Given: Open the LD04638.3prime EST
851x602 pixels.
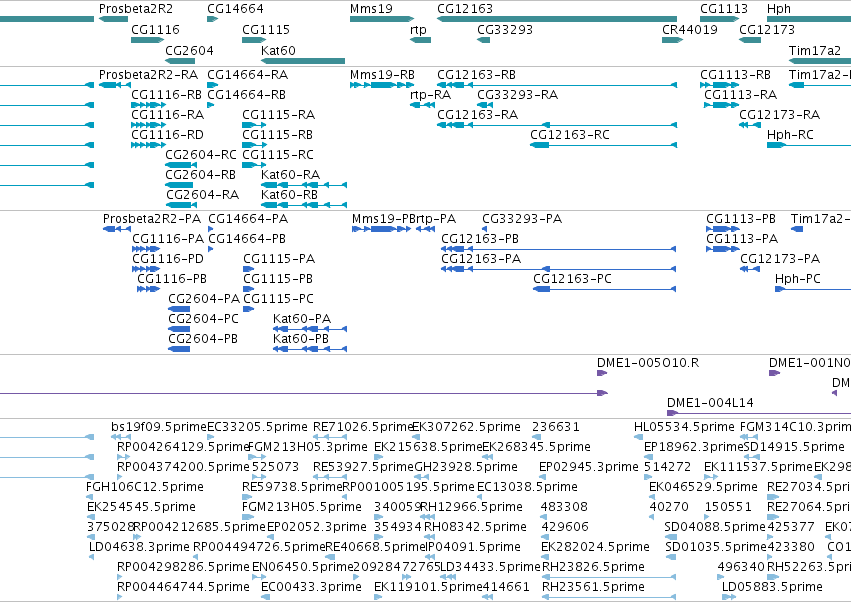Looking at the screenshot, I should click(92, 557).
